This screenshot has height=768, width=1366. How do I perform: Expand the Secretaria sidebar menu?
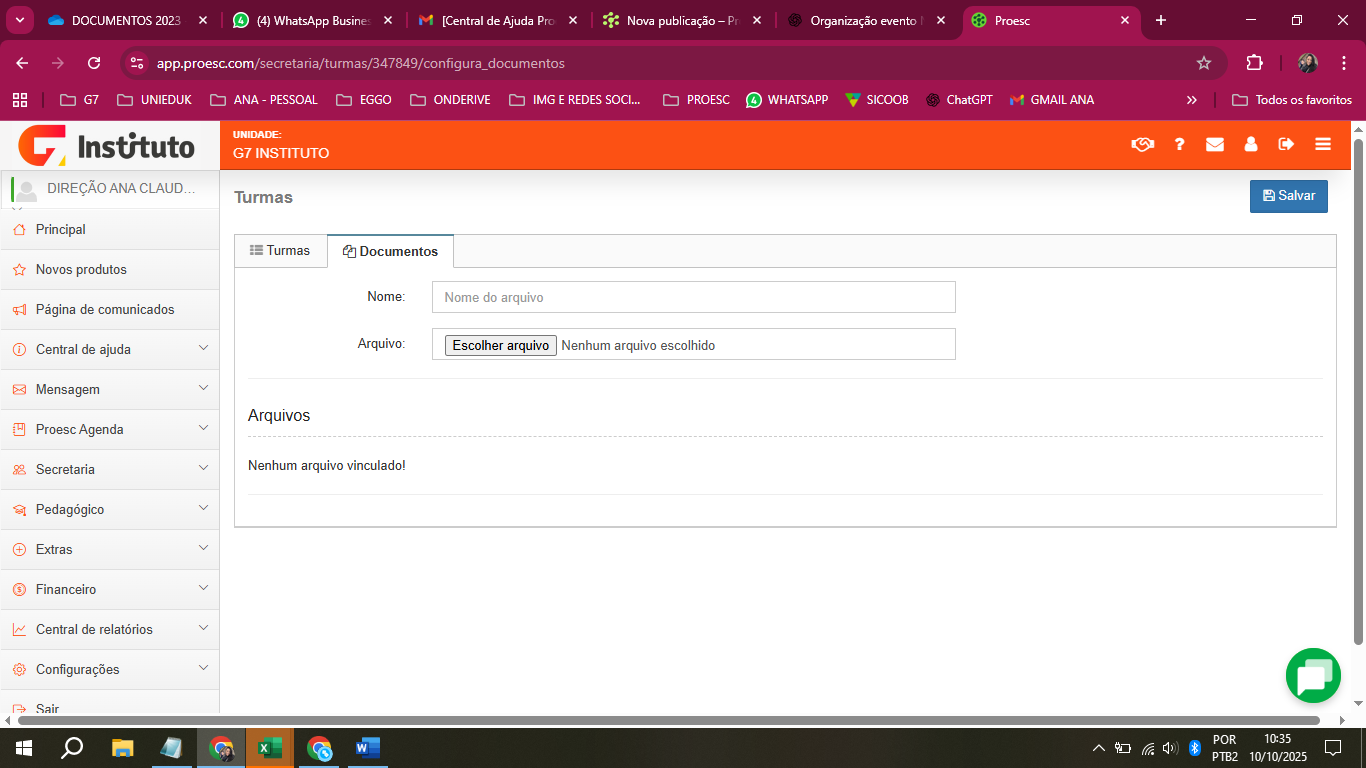click(109, 469)
